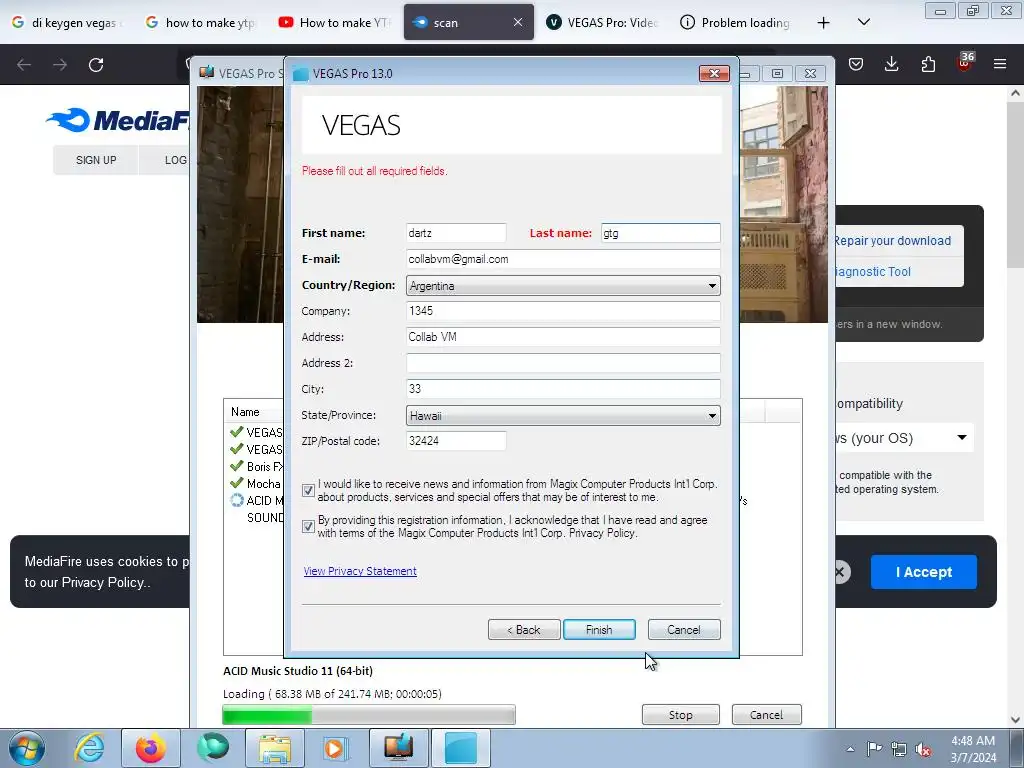Switch to the 'VEGAS Pro: Video' tab
Screen dimensions: 1024x768
(602, 23)
